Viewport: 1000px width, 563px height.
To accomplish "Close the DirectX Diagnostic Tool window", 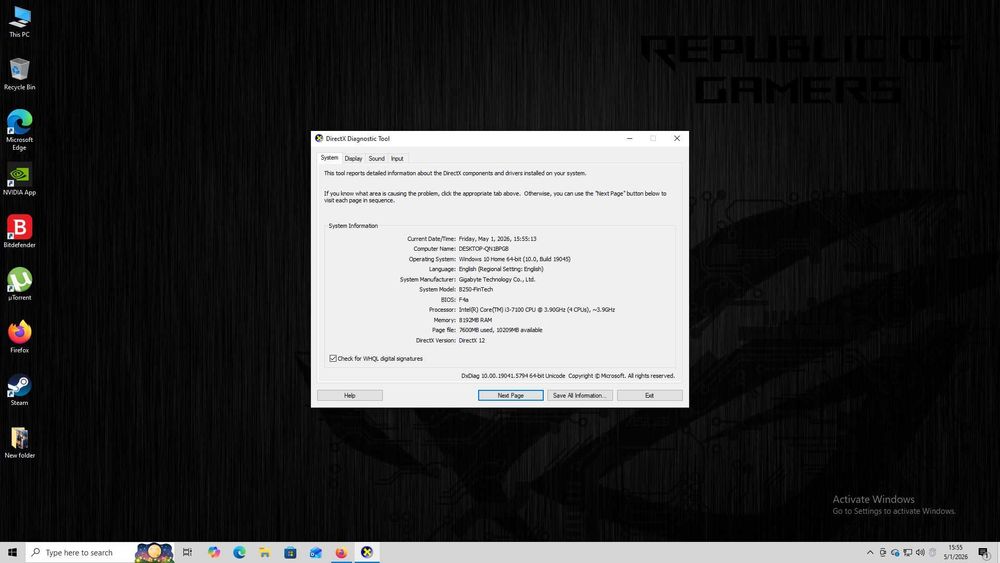I will [677, 138].
